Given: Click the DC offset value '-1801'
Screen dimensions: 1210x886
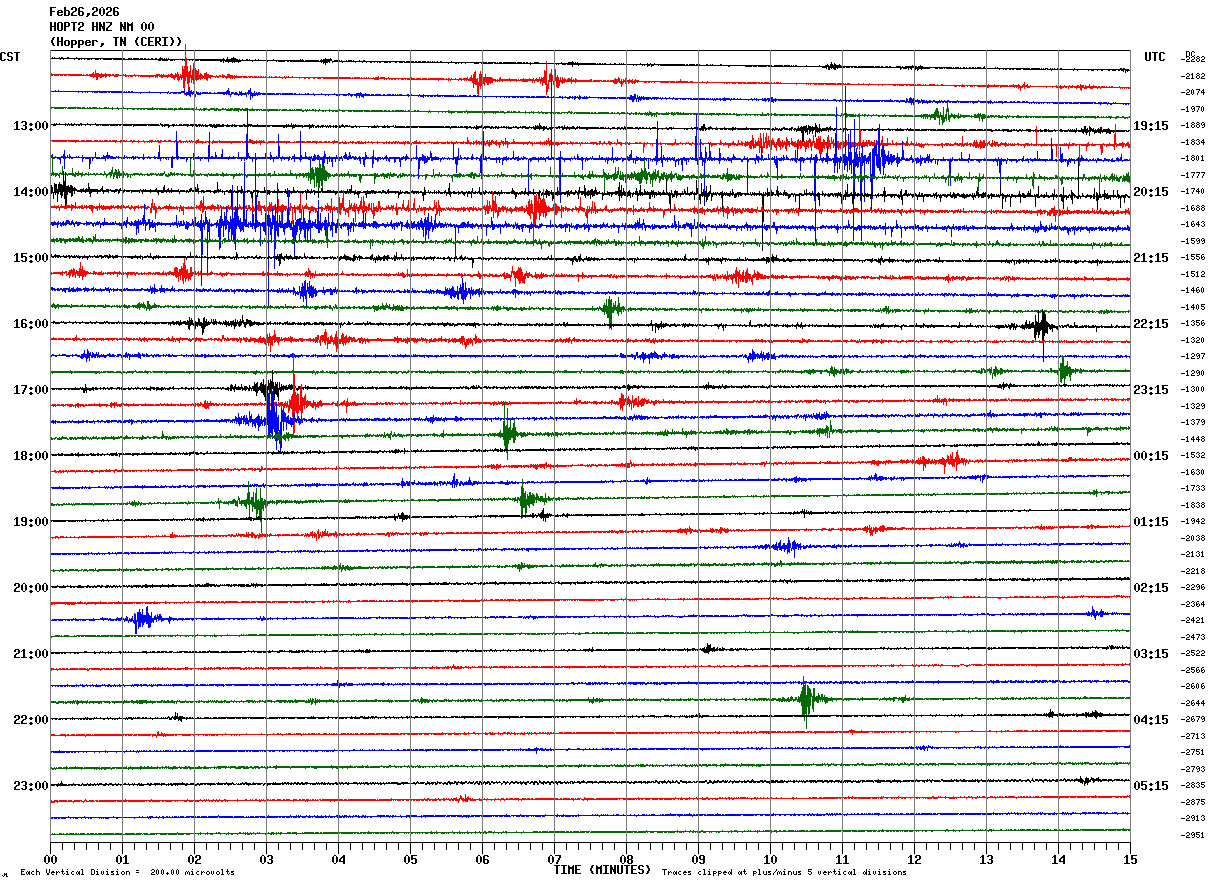Looking at the screenshot, I should [1194, 158].
